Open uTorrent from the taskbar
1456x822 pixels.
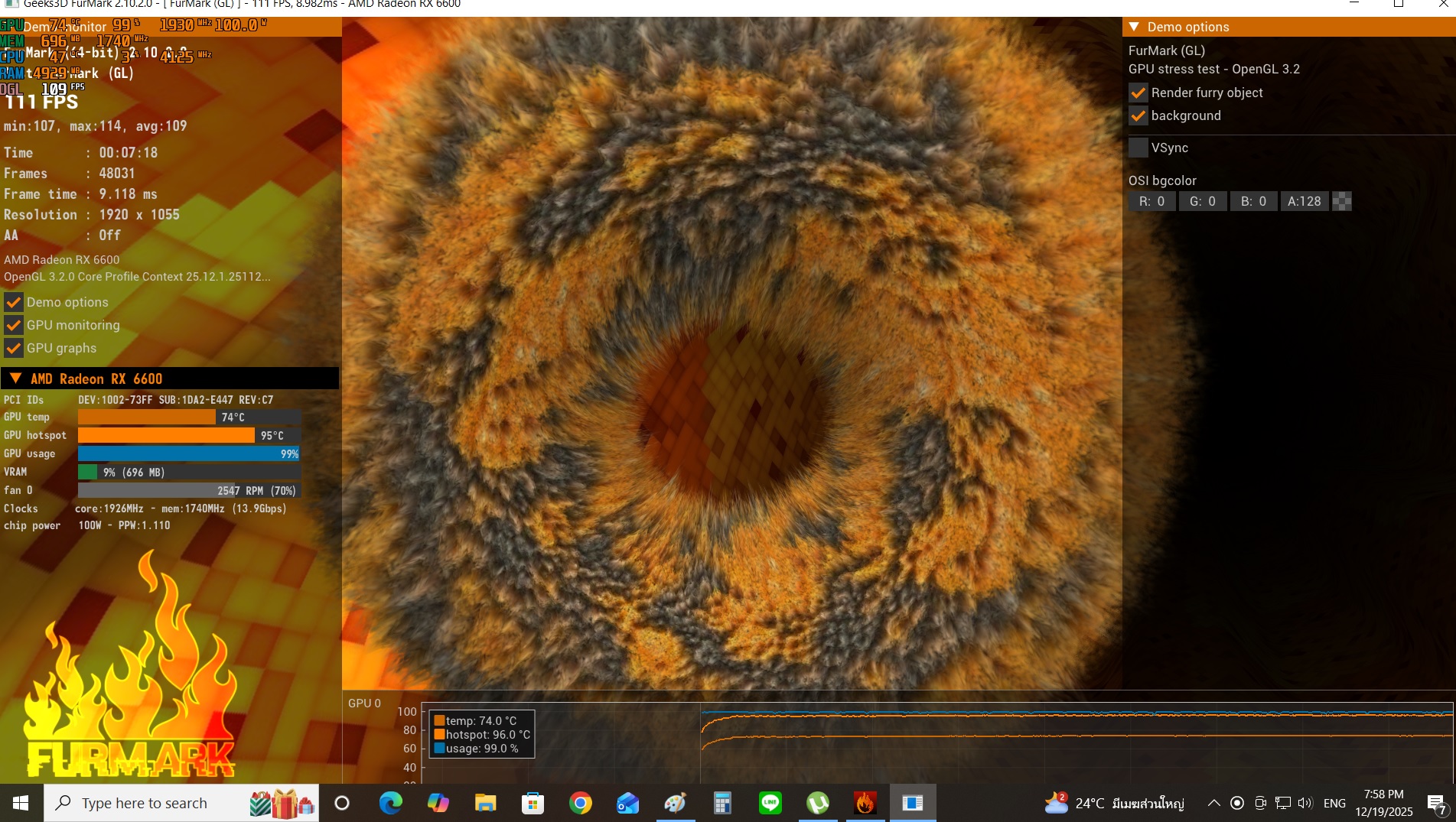pyautogui.click(x=817, y=803)
